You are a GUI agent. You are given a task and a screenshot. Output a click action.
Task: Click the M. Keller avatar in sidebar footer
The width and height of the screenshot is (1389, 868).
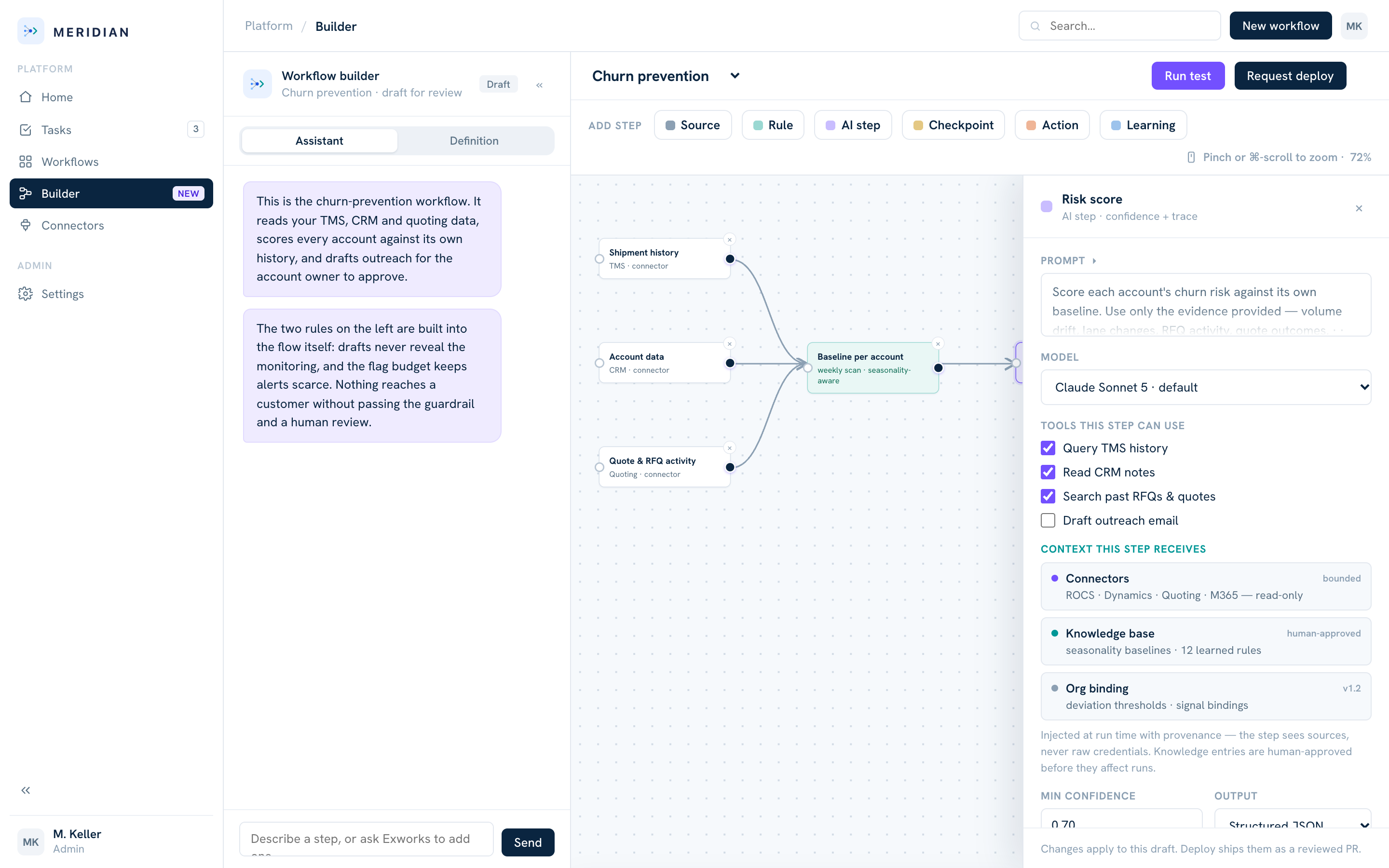(x=30, y=841)
